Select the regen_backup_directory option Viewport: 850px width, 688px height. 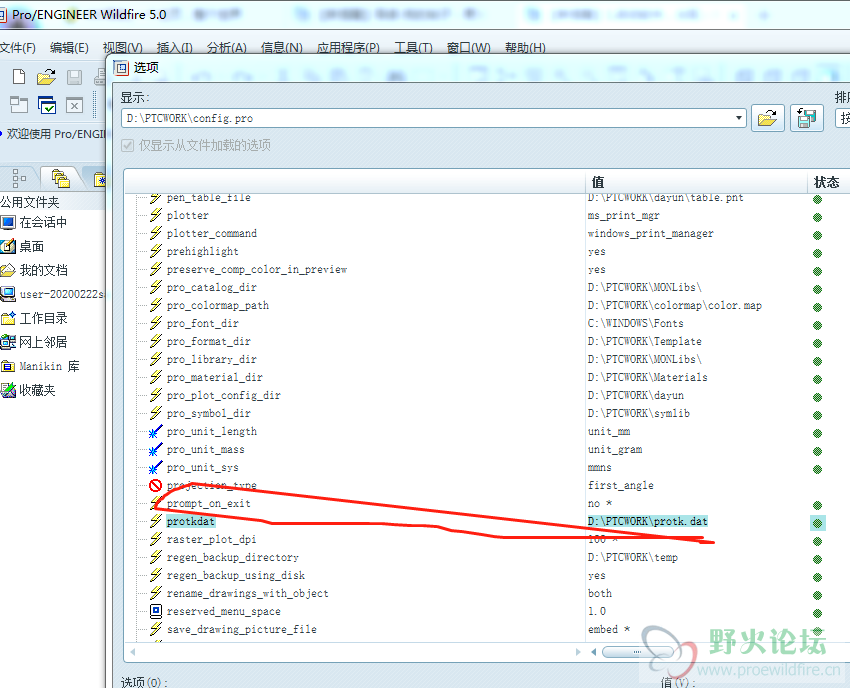click(x=233, y=557)
